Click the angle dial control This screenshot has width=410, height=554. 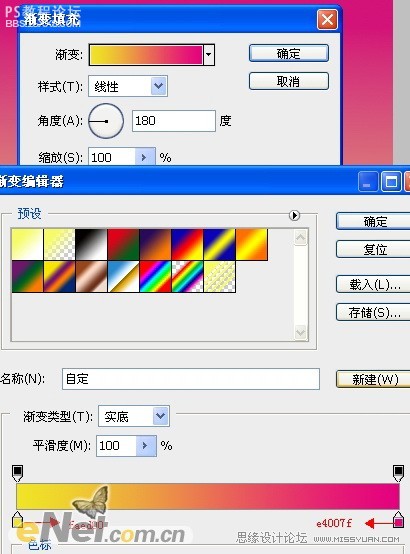[106, 121]
